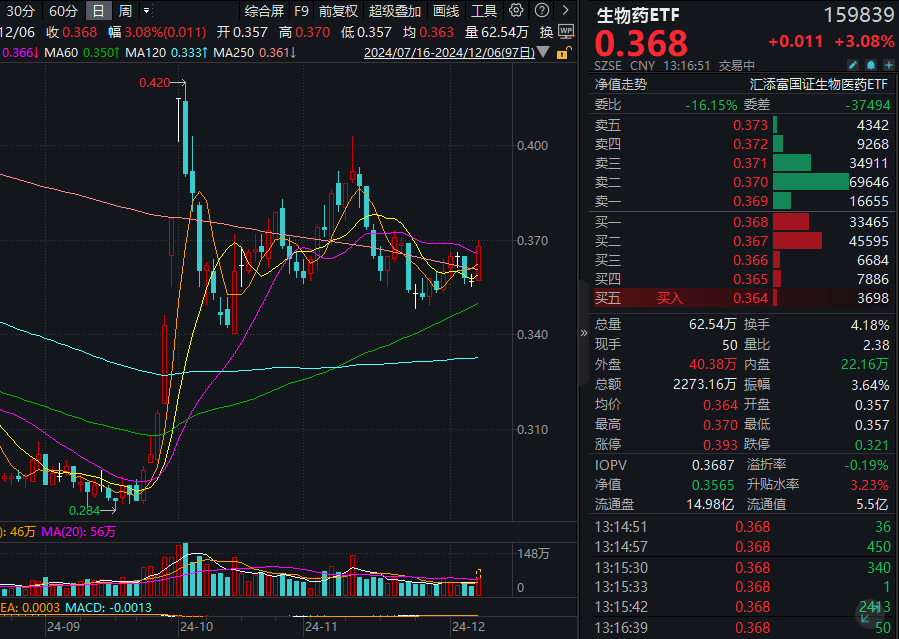Viewport: 899px width, 639px height.
Task: Open the help question-mark icon
Action: coord(542,10)
